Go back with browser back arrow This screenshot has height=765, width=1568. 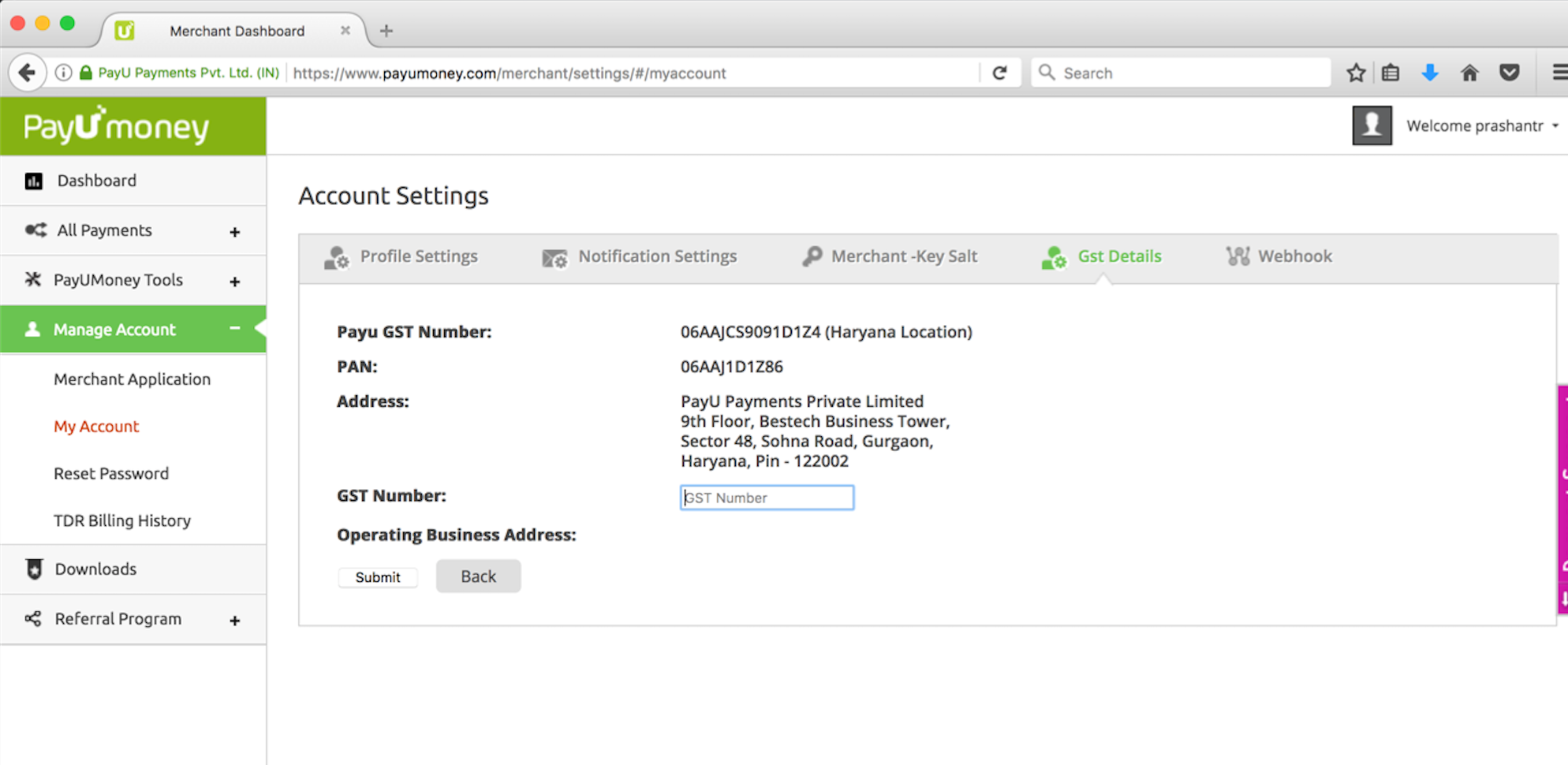pyautogui.click(x=27, y=73)
